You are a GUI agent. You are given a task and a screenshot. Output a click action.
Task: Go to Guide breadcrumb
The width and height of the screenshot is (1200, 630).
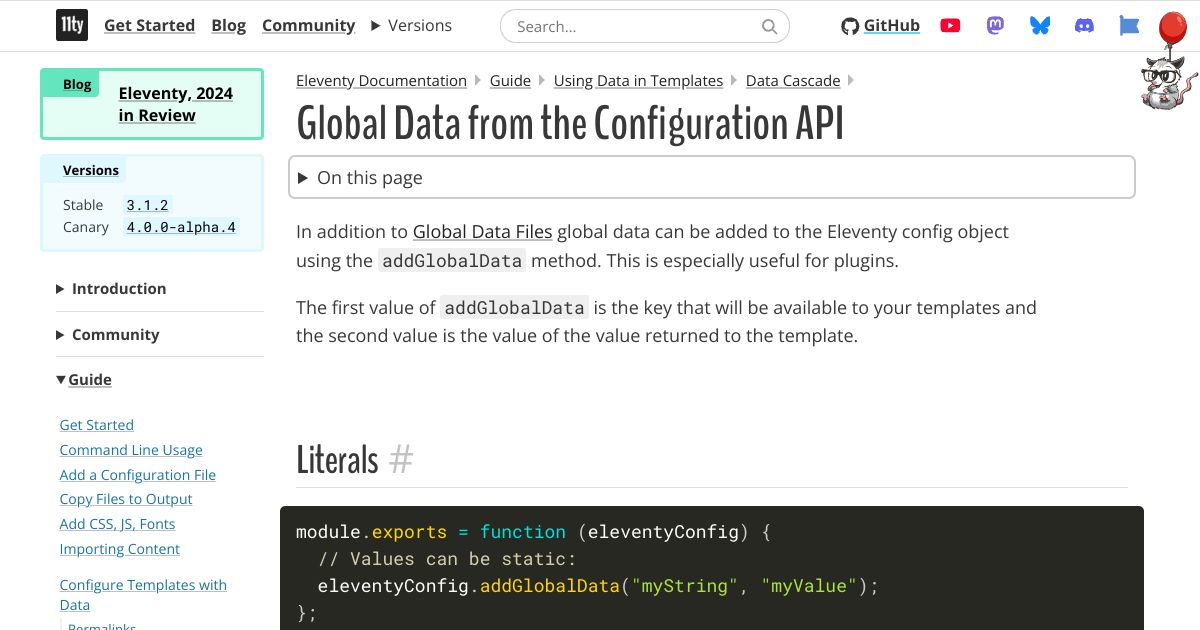[510, 81]
